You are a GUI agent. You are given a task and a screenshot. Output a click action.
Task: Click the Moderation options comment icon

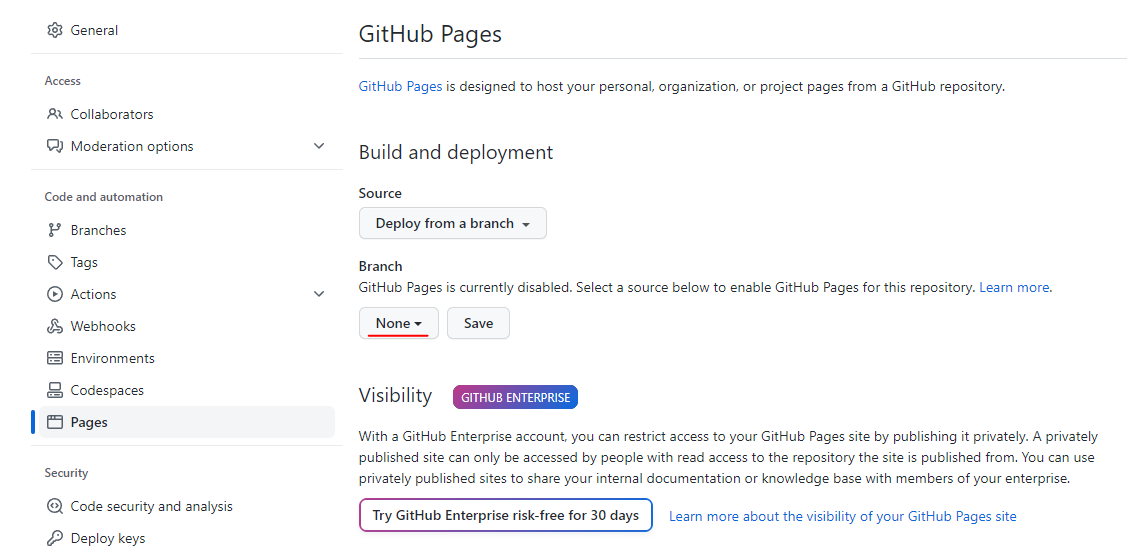55,146
